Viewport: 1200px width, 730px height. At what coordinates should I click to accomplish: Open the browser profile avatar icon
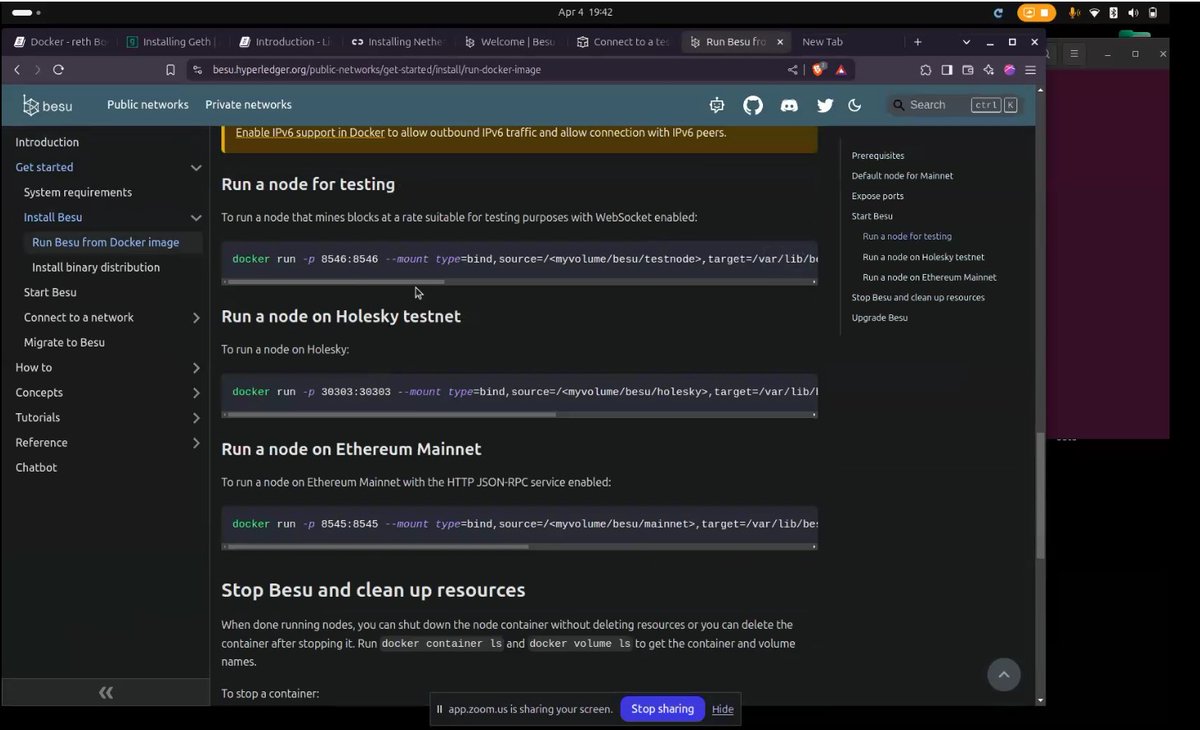(1010, 70)
